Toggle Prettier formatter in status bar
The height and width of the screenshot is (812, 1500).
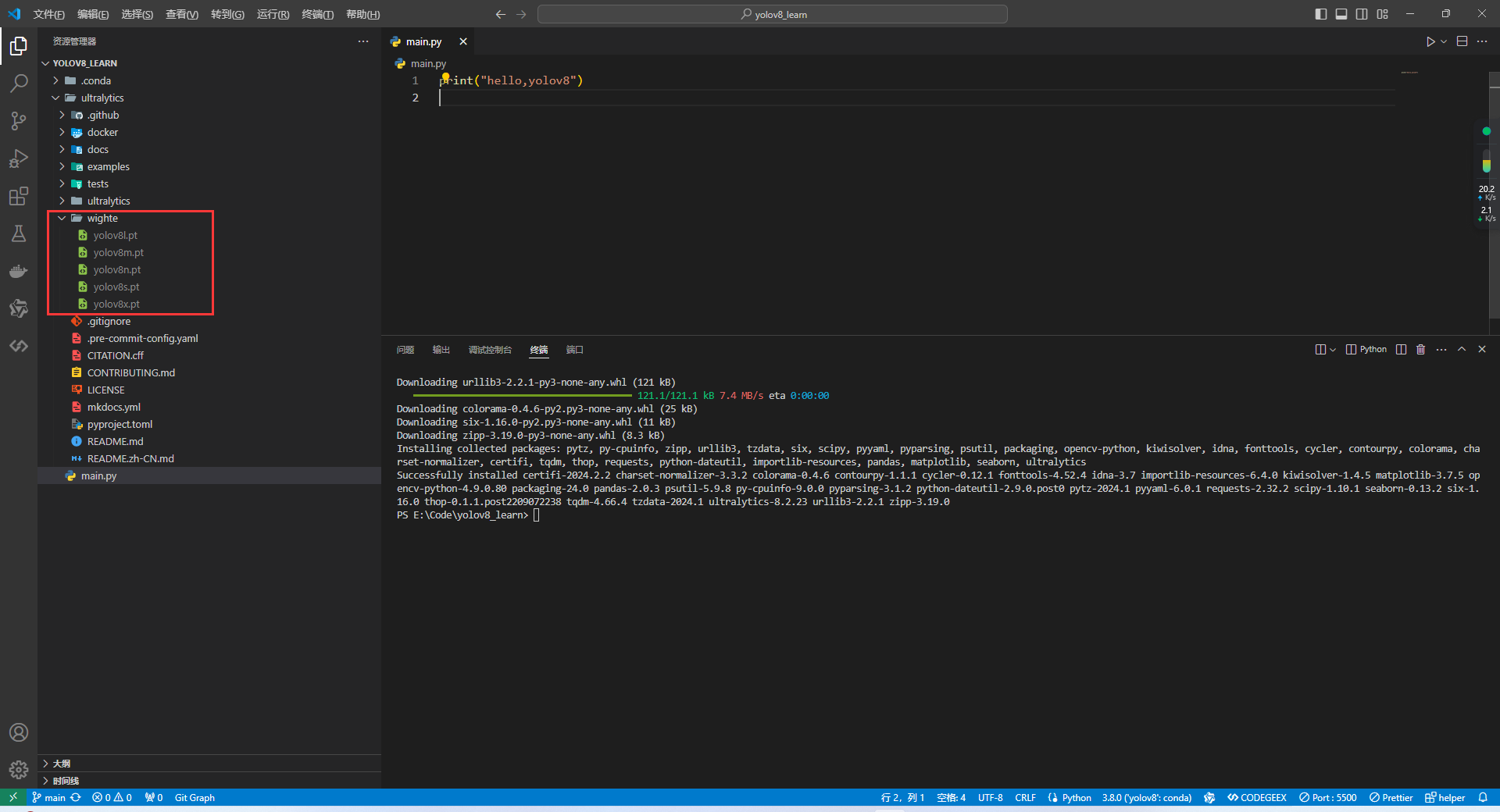(1391, 797)
